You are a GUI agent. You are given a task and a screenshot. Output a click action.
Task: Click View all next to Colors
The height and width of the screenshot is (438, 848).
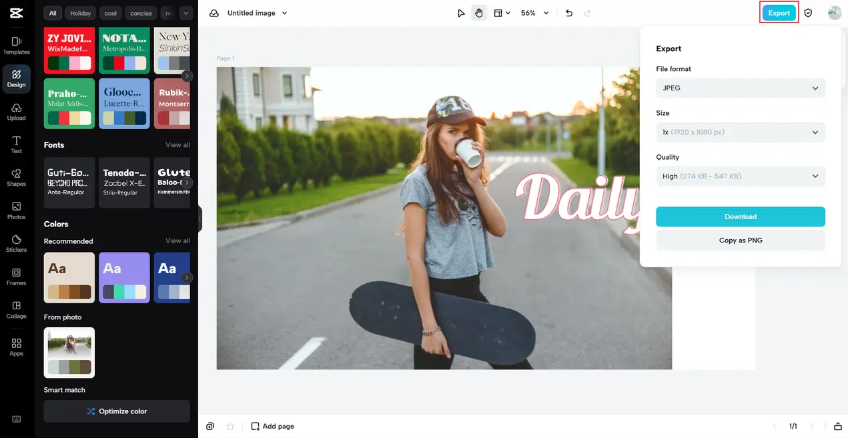(x=177, y=241)
